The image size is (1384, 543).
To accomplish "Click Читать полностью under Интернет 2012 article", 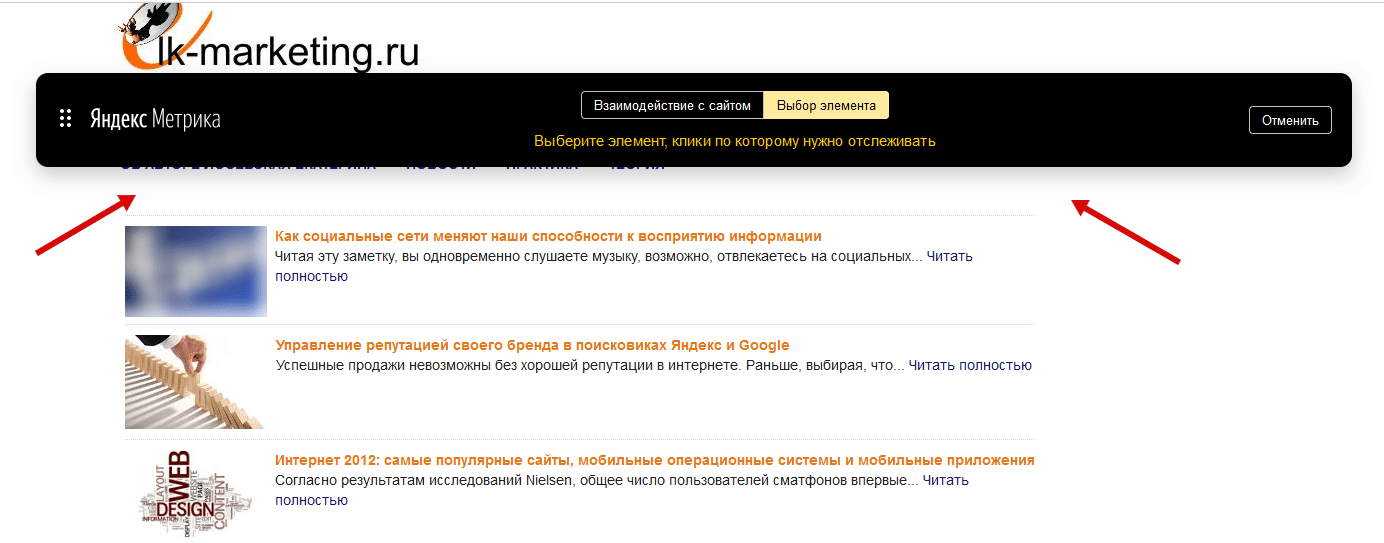I will [311, 500].
